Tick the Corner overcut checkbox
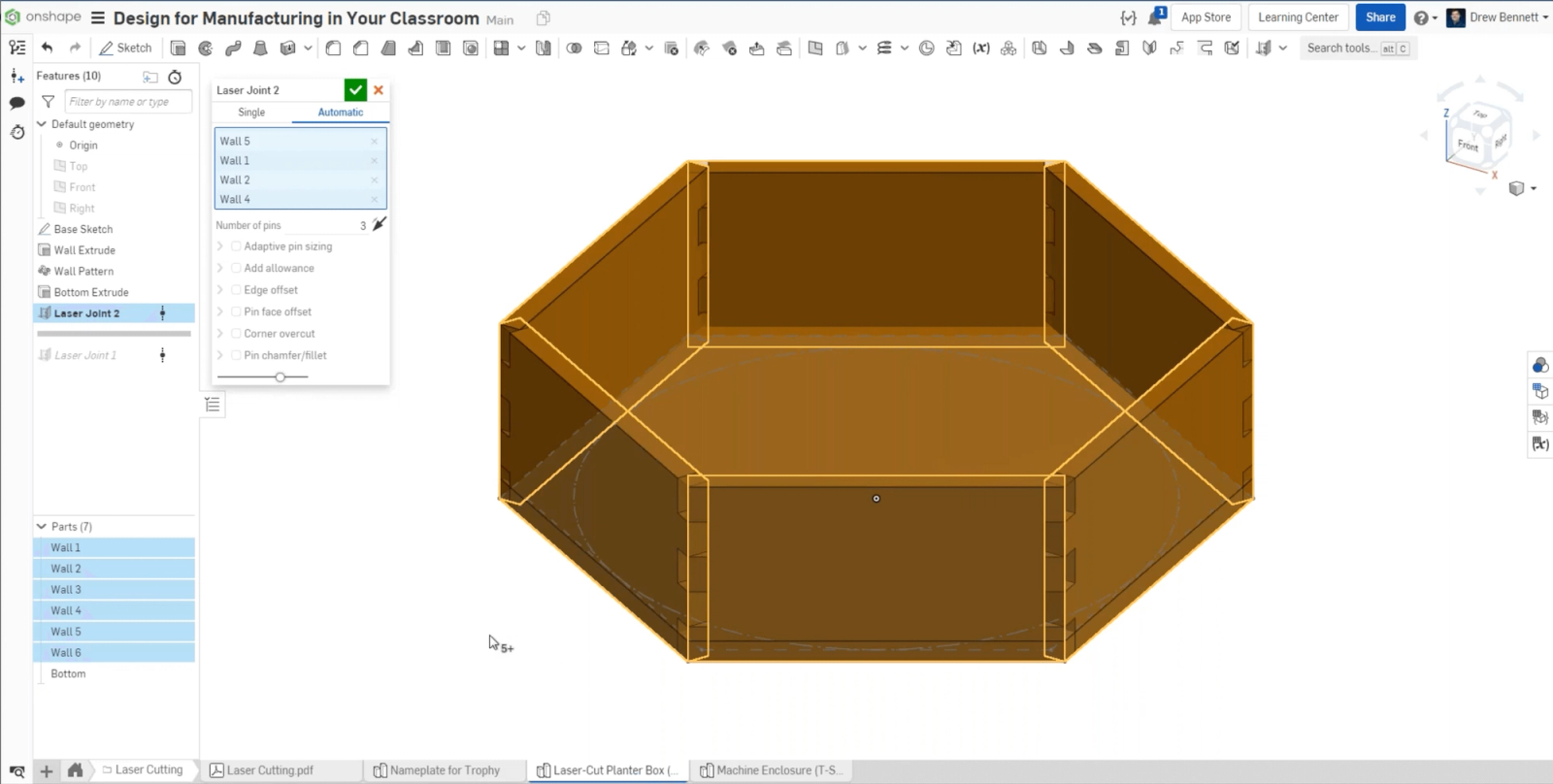Screen dimensions: 1553x784 coord(236,333)
